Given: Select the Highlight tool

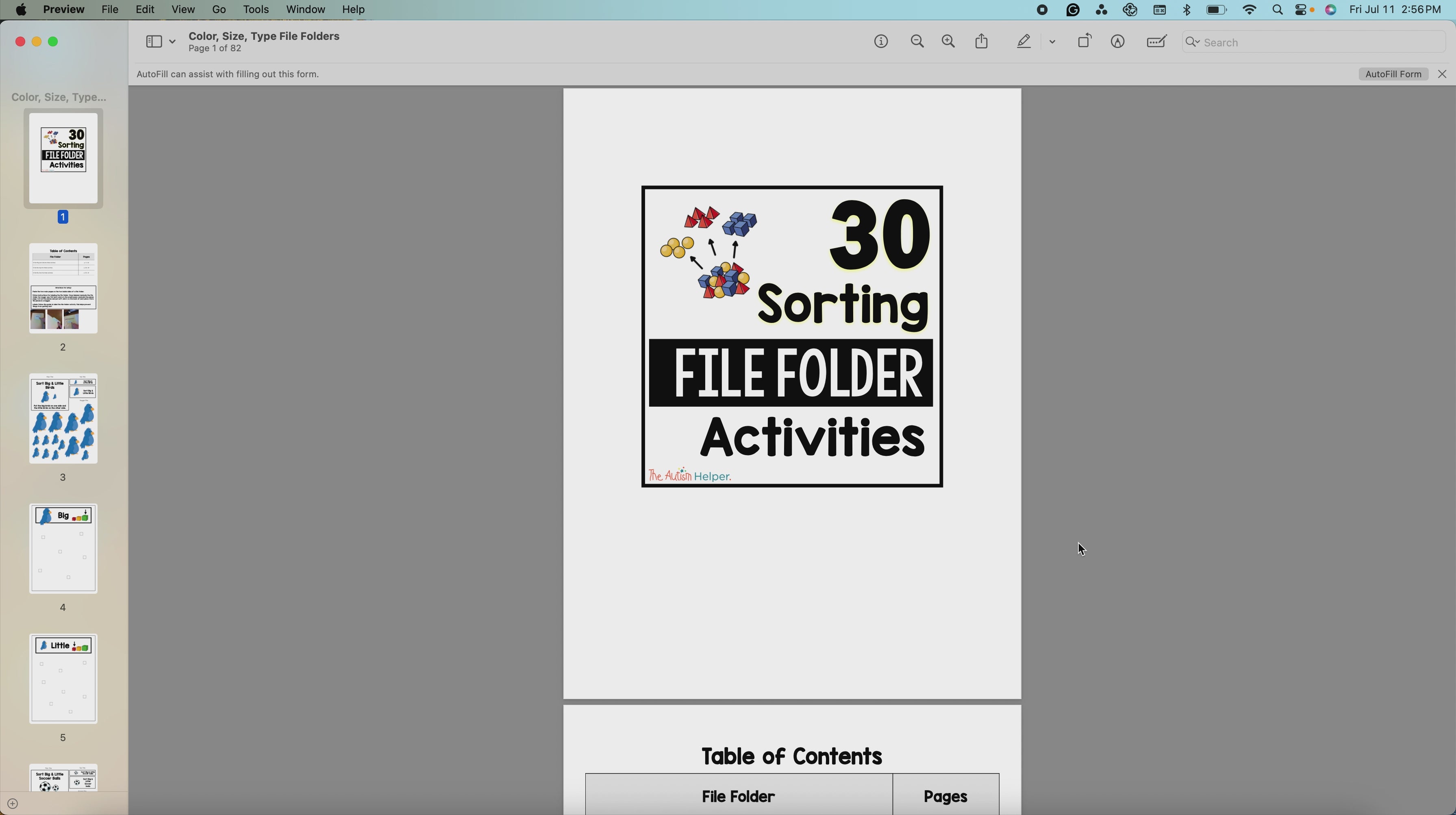Looking at the screenshot, I should click(x=1023, y=41).
